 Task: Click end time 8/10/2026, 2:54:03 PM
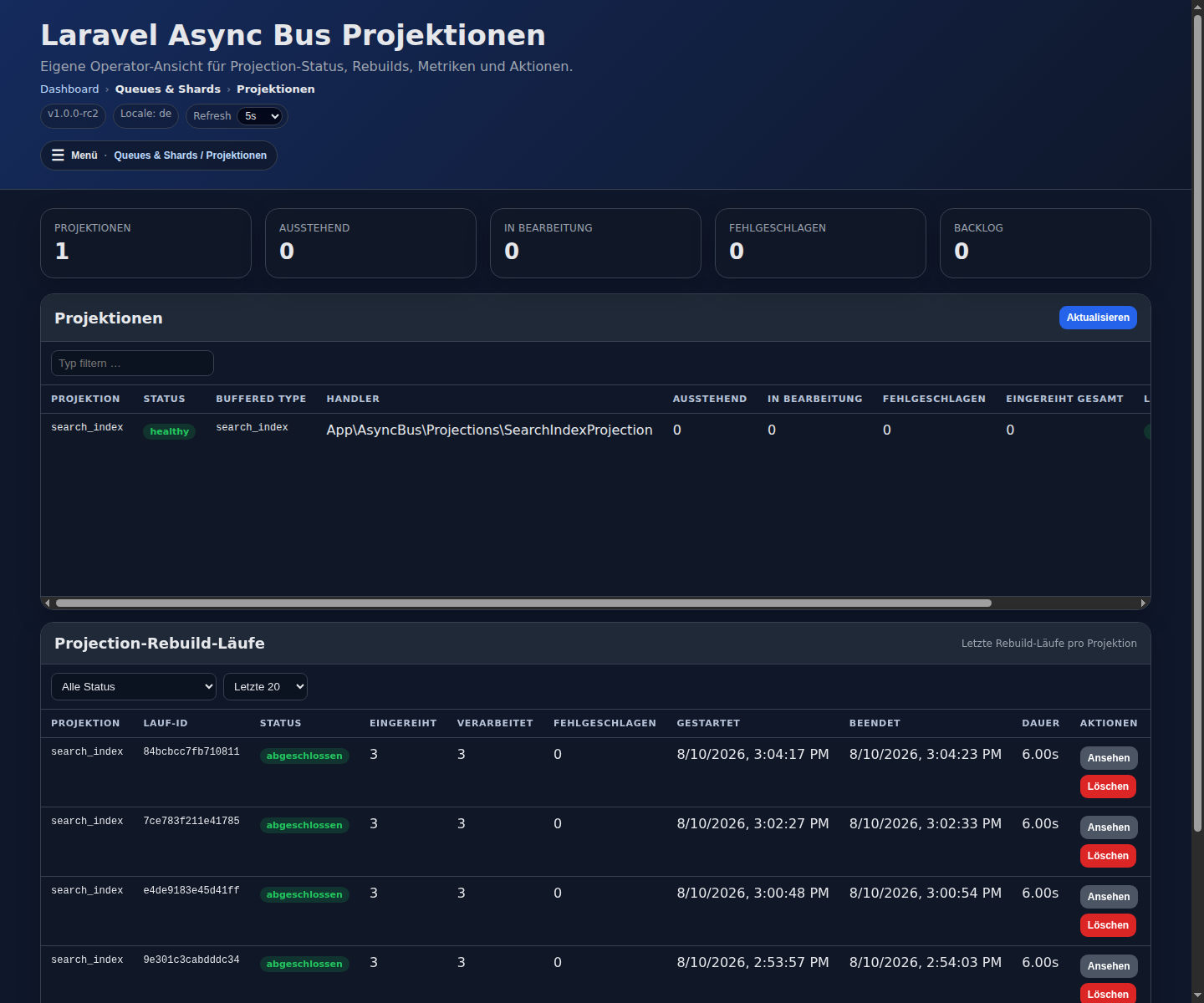926,962
